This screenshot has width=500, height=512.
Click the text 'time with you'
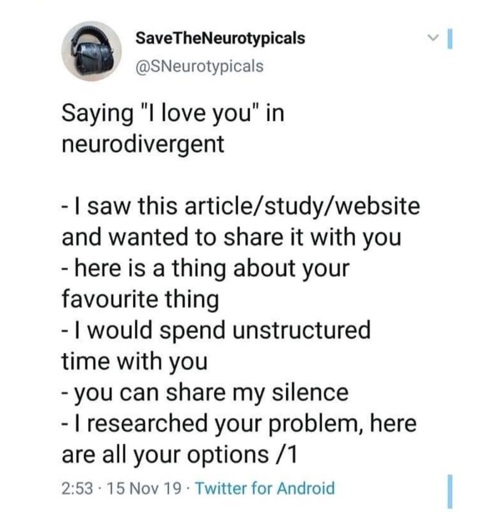135,361
